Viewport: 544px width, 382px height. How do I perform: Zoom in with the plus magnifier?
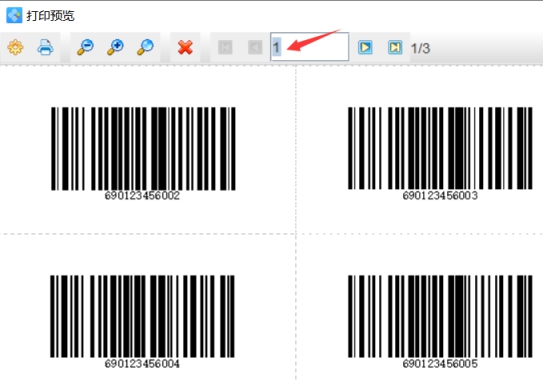click(x=115, y=47)
